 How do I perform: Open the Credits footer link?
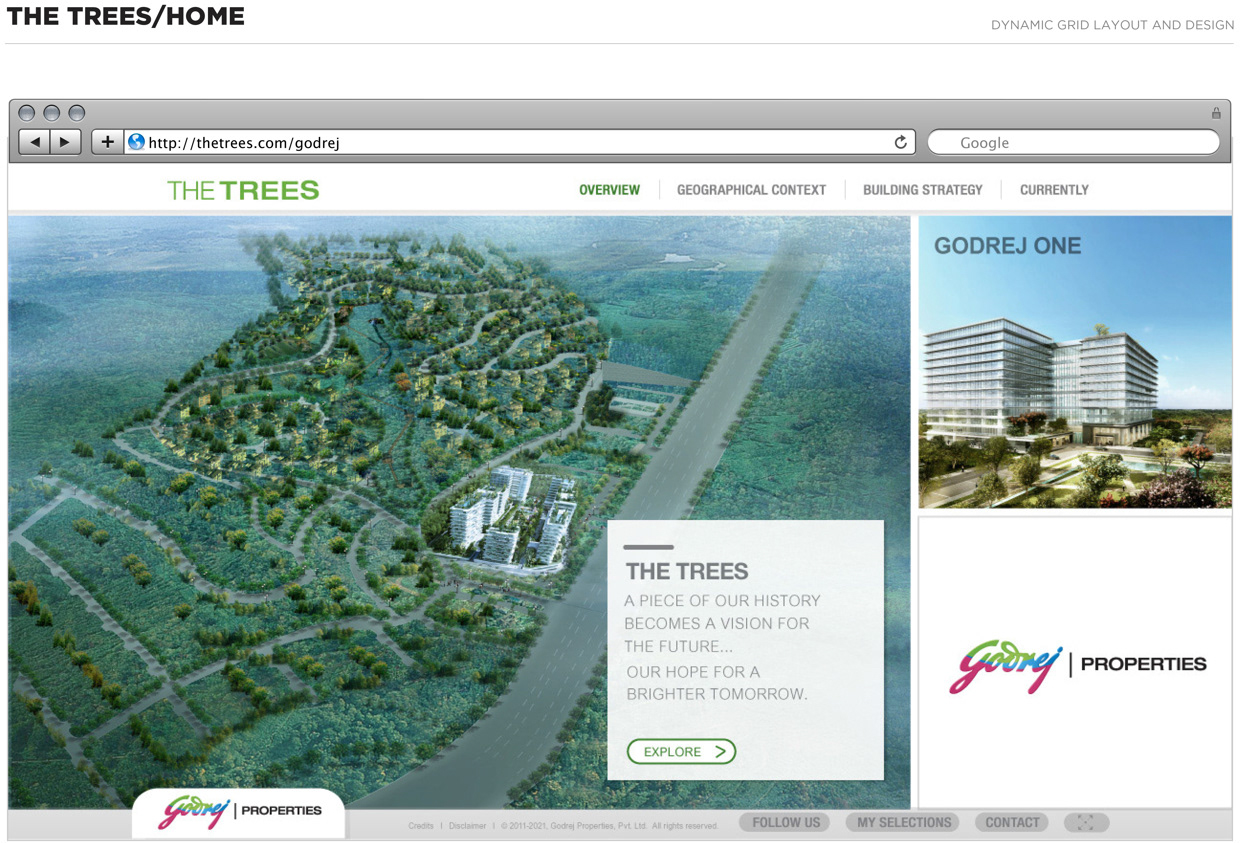point(421,826)
